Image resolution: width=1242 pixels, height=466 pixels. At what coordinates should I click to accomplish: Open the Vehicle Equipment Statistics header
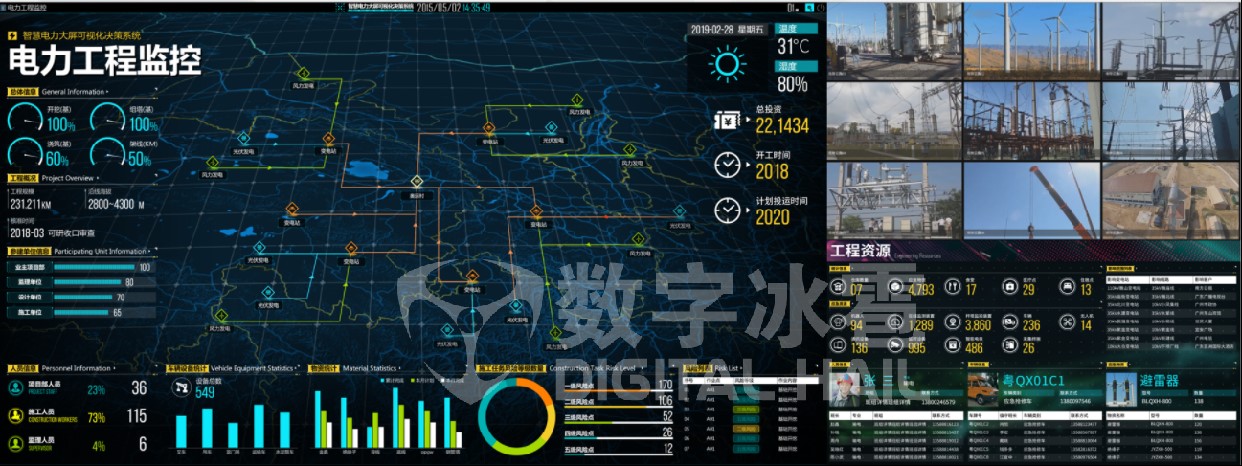click(247, 369)
